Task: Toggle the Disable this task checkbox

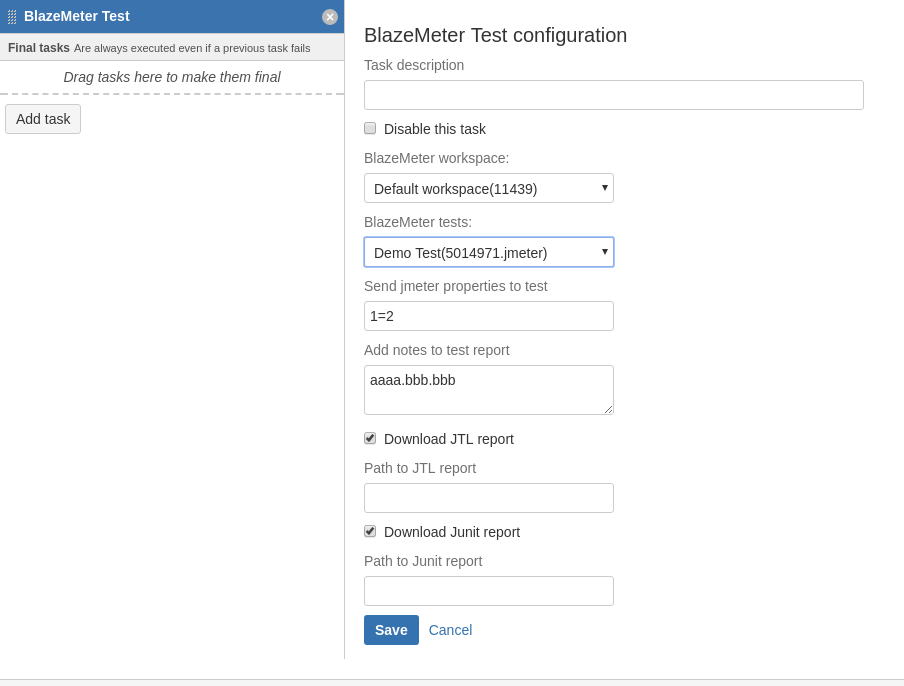Action: click(x=370, y=128)
